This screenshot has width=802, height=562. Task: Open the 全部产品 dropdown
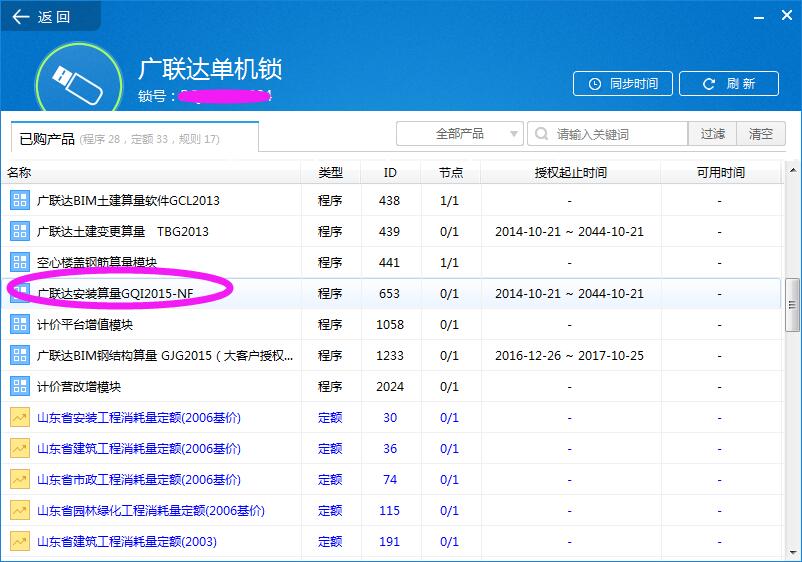(x=460, y=134)
